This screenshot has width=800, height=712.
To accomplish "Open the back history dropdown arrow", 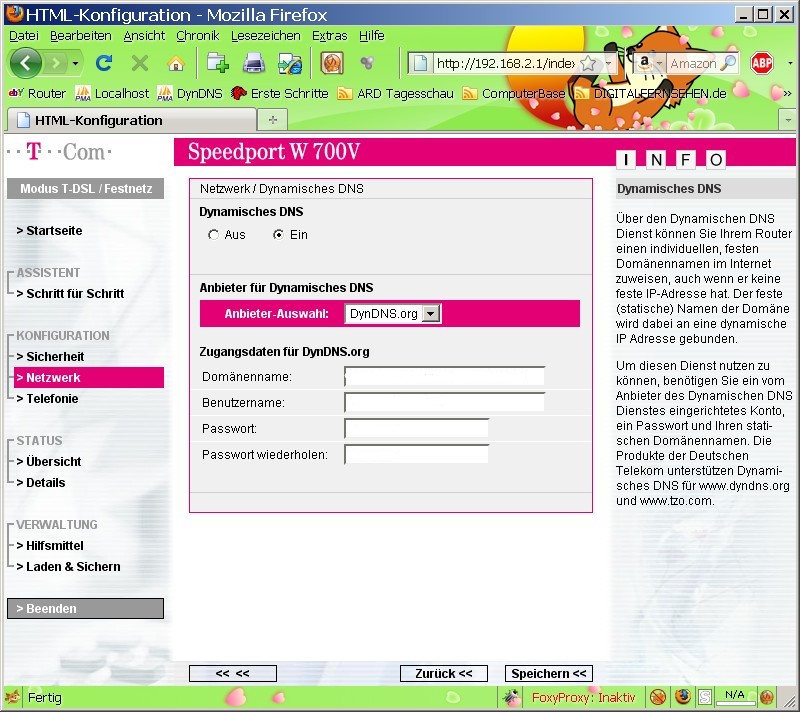I will click(x=76, y=64).
